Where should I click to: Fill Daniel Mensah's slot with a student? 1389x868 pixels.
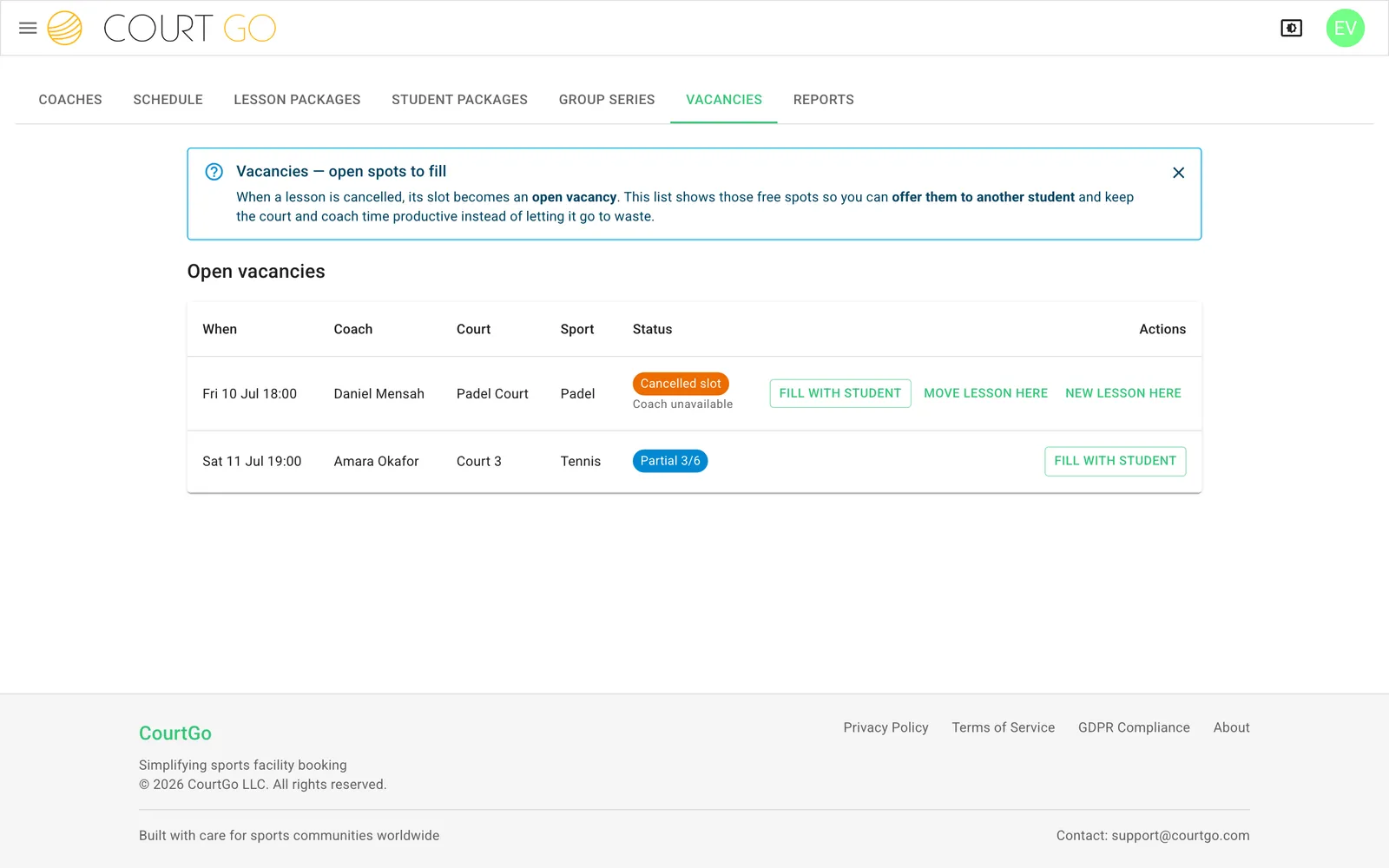[839, 393]
